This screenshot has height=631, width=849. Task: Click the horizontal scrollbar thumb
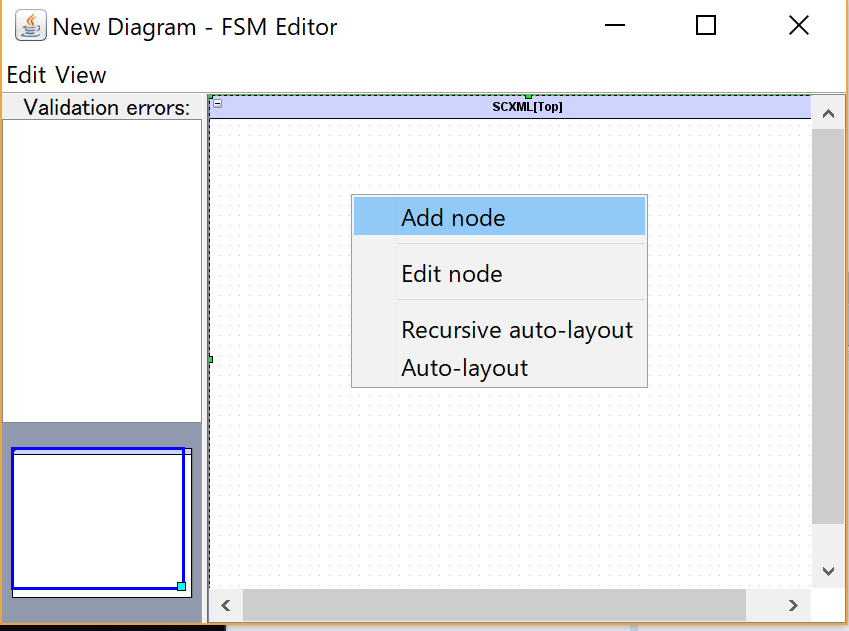494,605
